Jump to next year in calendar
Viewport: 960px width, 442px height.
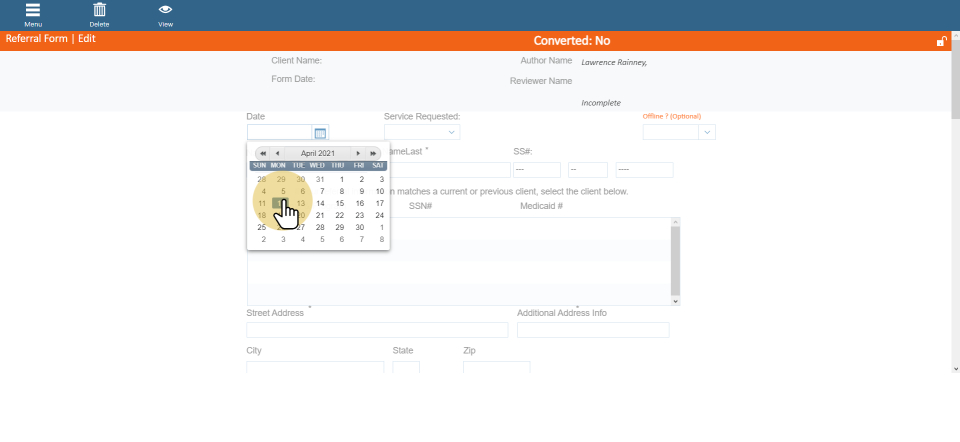[x=373, y=153]
